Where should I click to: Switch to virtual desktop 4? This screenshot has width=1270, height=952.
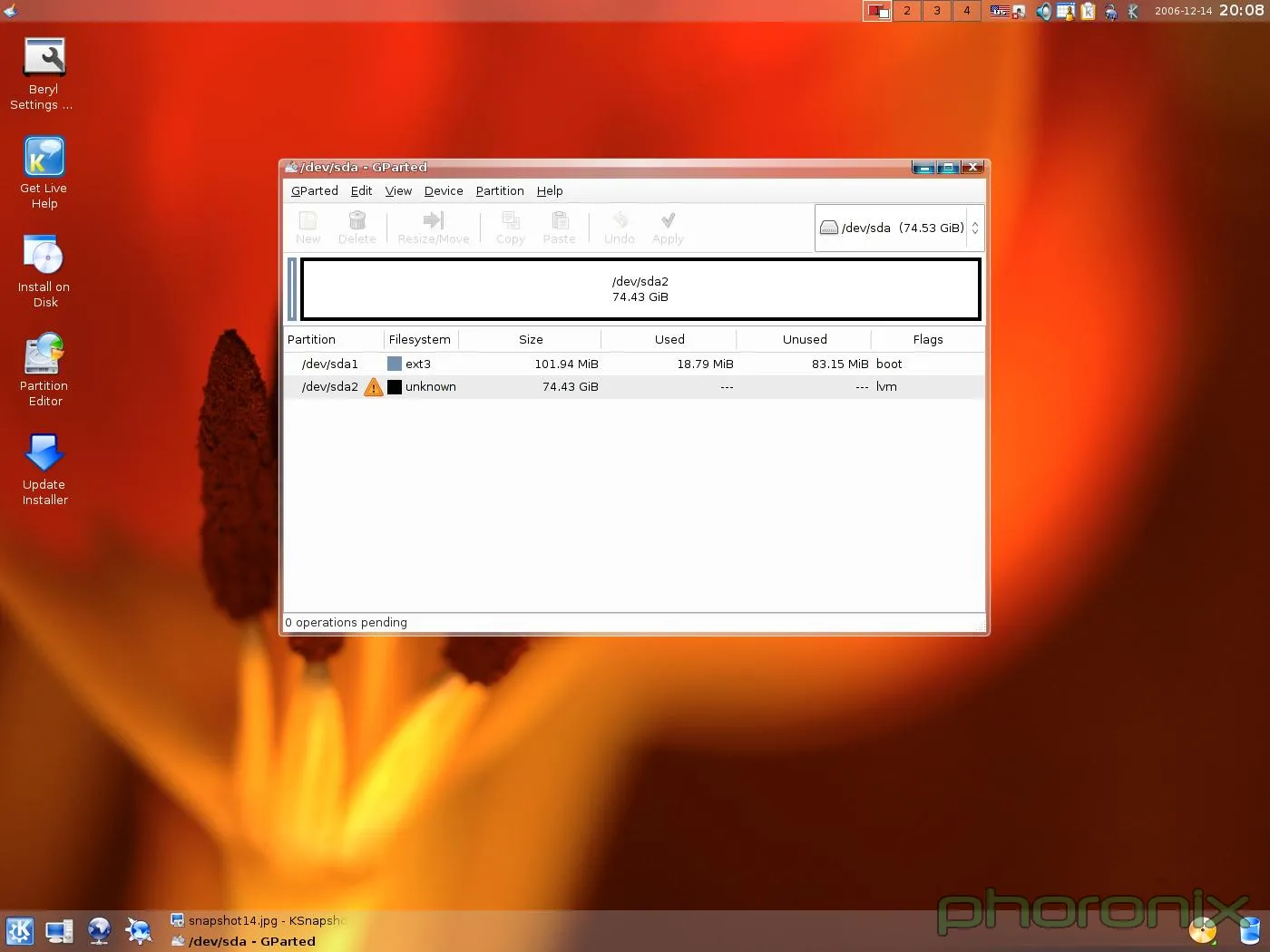click(x=966, y=11)
